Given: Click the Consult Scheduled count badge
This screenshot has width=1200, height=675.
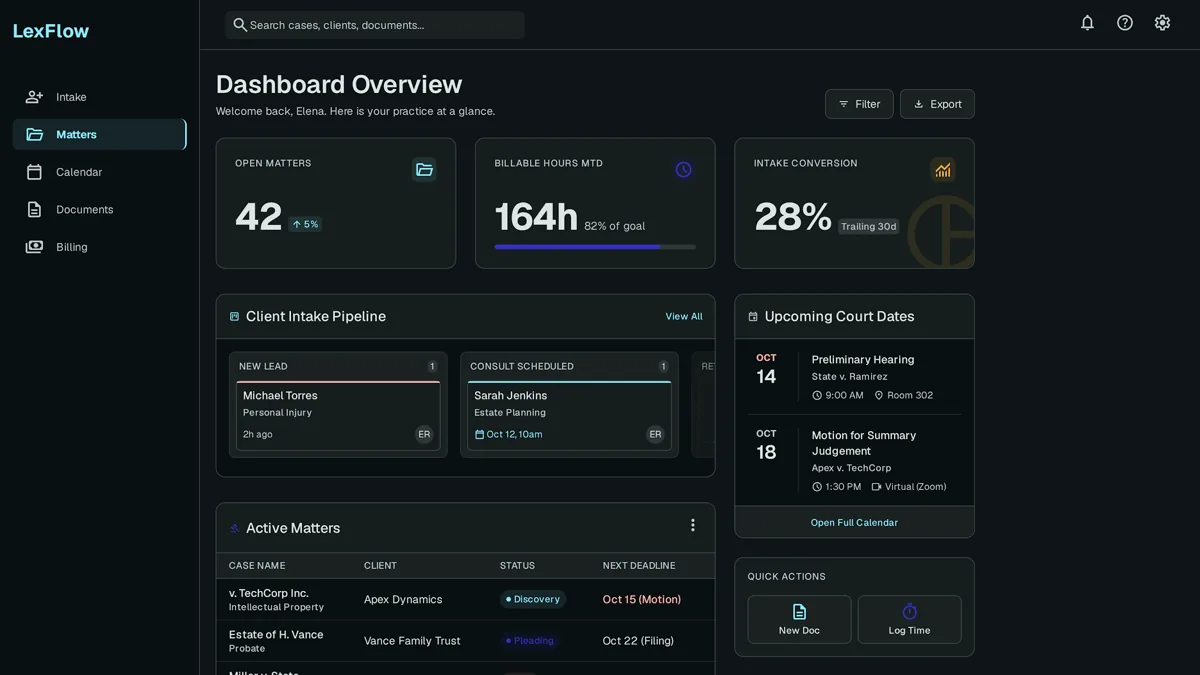Looking at the screenshot, I should tap(663, 367).
